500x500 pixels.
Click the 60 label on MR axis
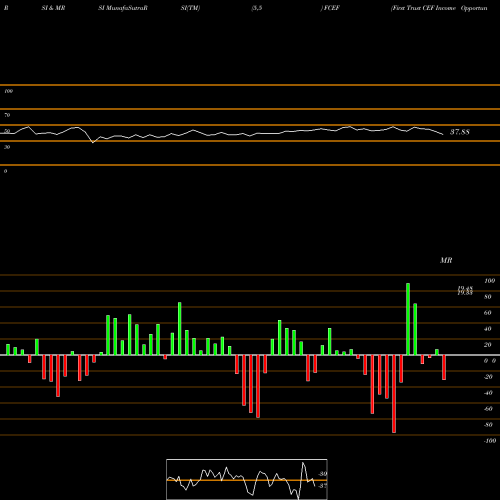click(x=488, y=313)
